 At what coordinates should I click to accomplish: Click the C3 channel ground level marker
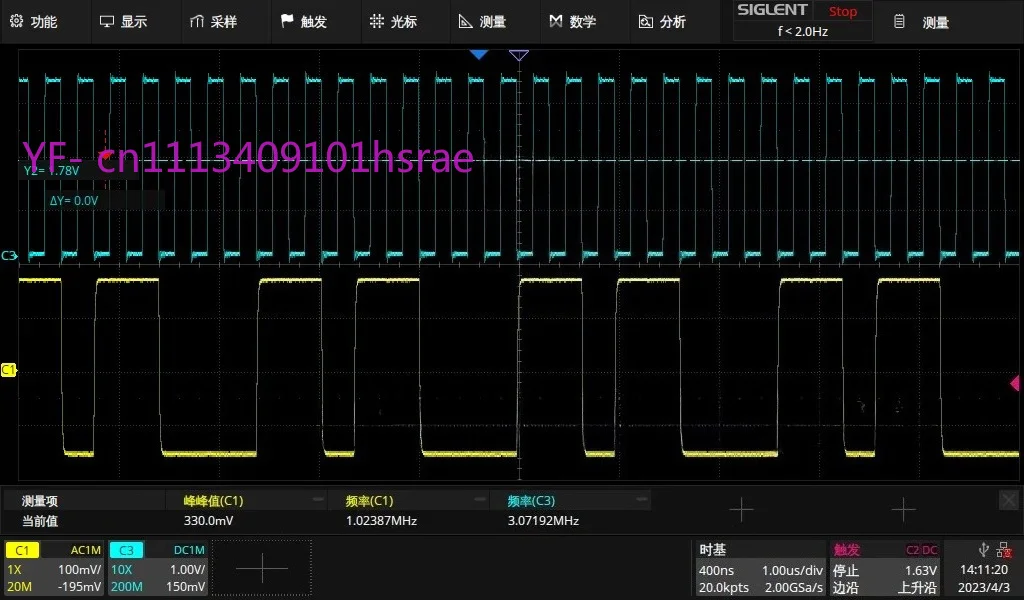click(9, 255)
